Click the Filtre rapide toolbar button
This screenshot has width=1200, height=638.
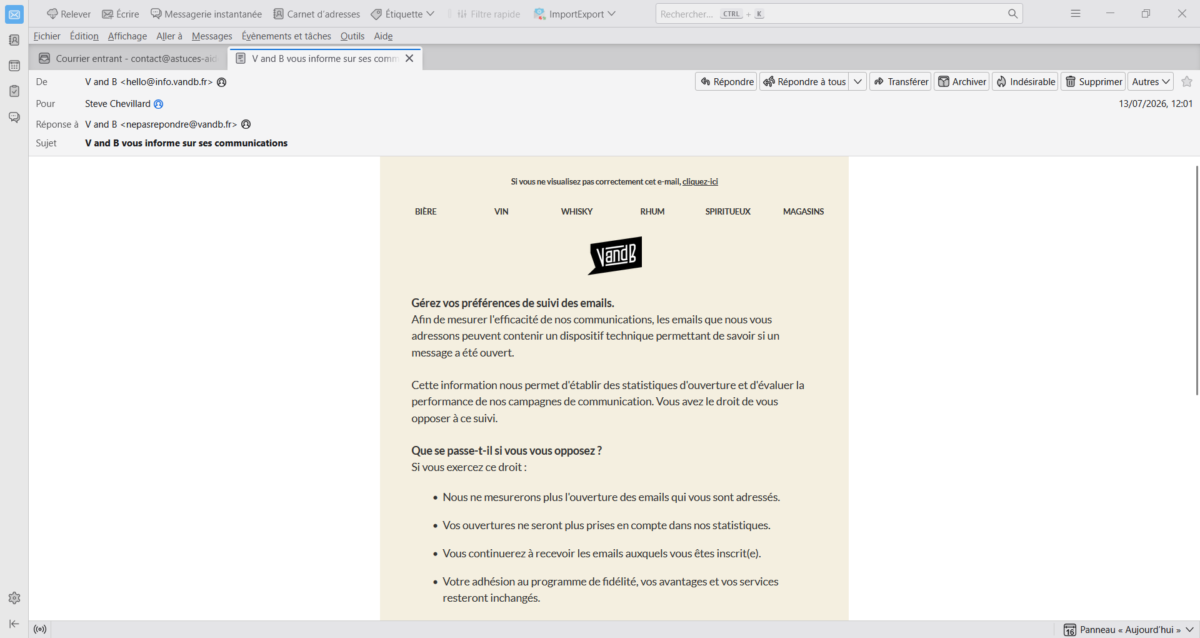point(488,14)
